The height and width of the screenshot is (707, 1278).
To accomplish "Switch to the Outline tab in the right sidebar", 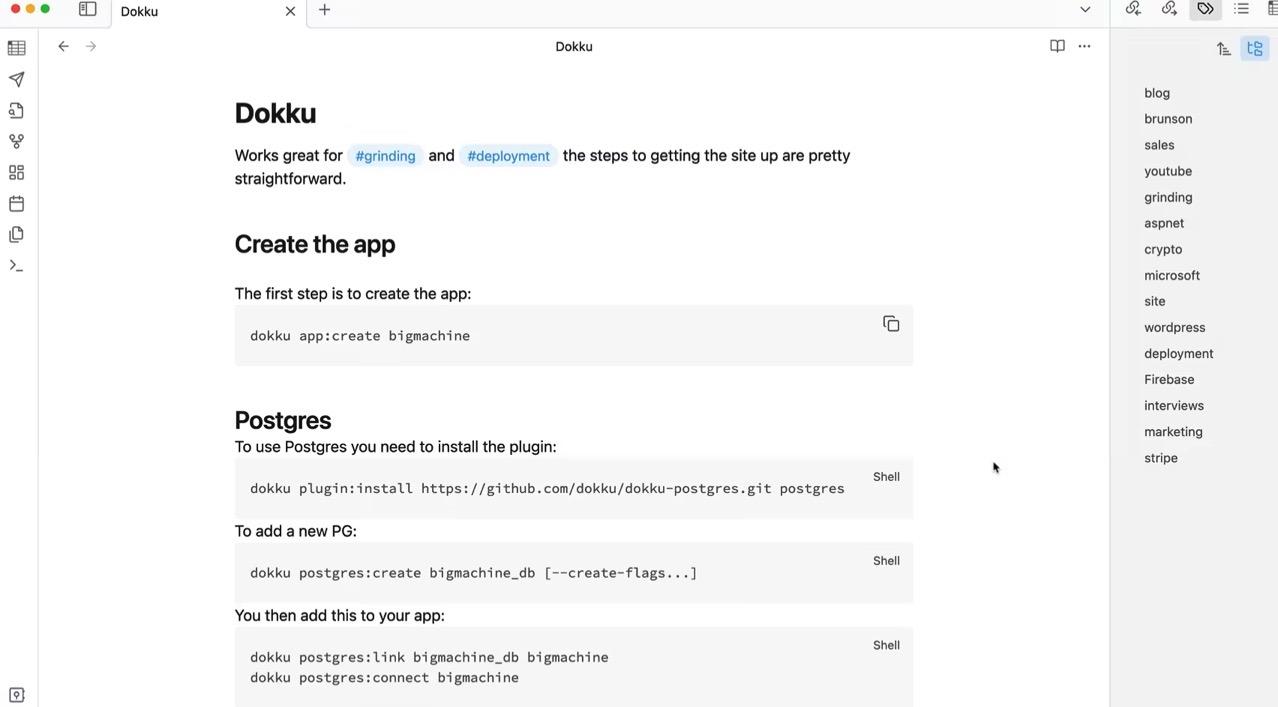I will point(1241,9).
